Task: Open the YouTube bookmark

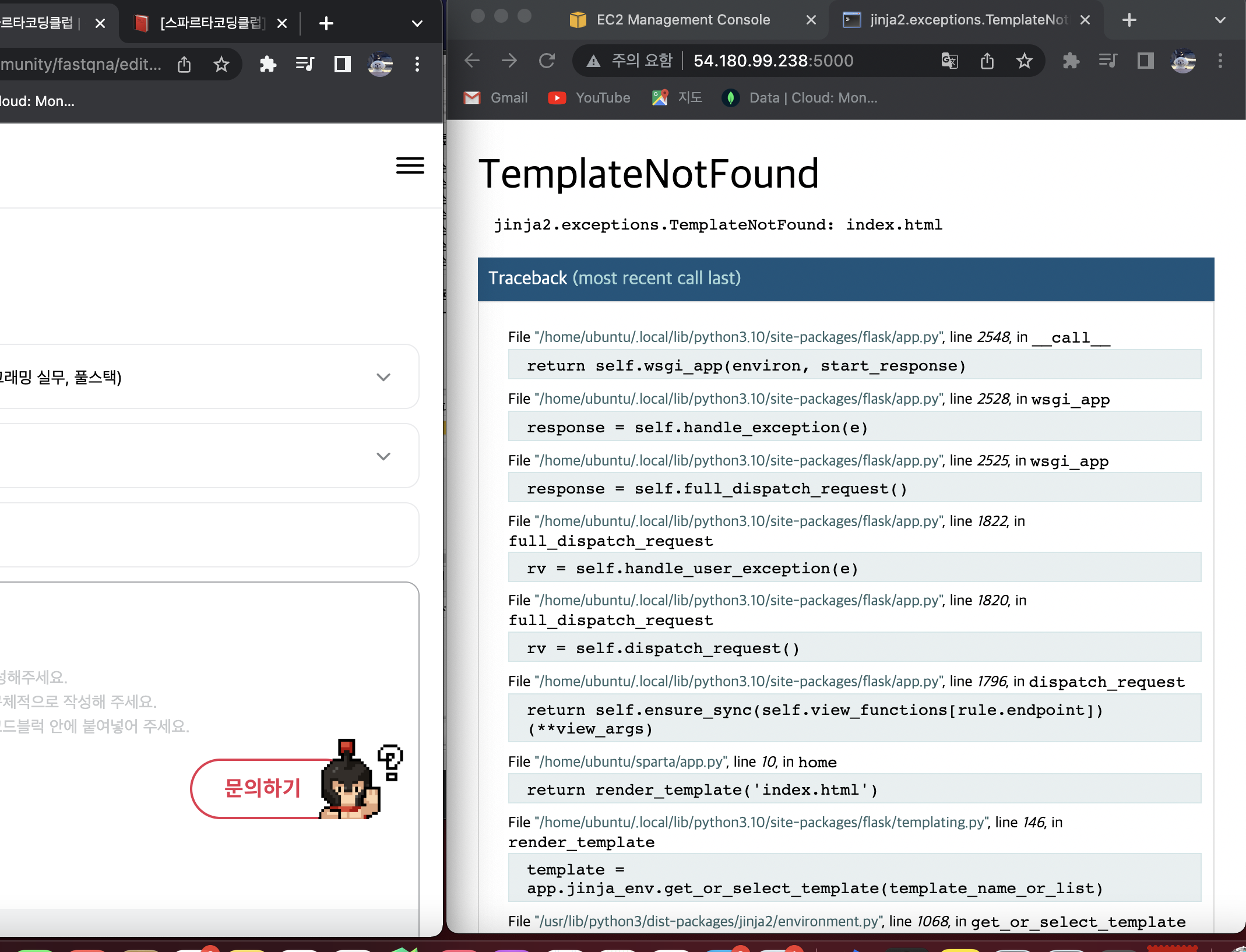Action: click(x=590, y=98)
